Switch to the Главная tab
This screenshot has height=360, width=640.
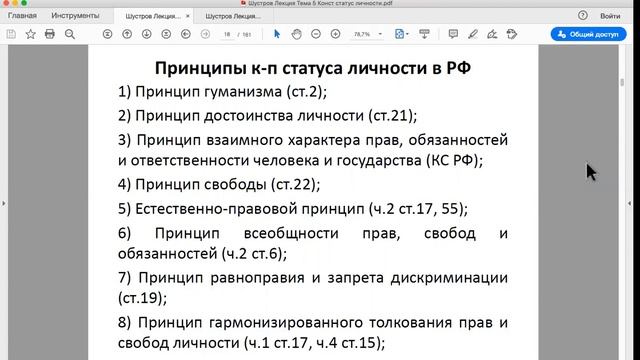22,16
